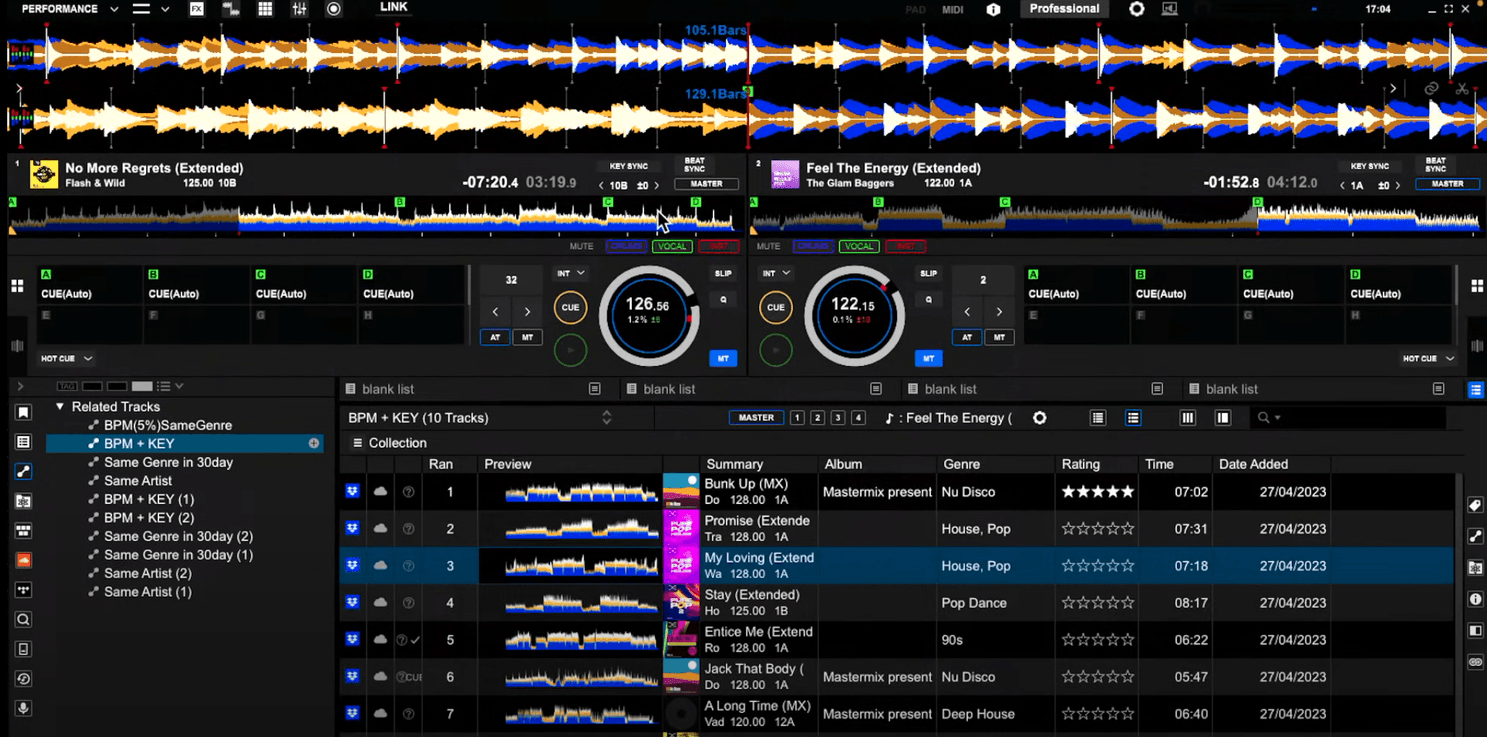
Task: Open the FX panel icon in top toolbar
Action: pyautogui.click(x=197, y=9)
